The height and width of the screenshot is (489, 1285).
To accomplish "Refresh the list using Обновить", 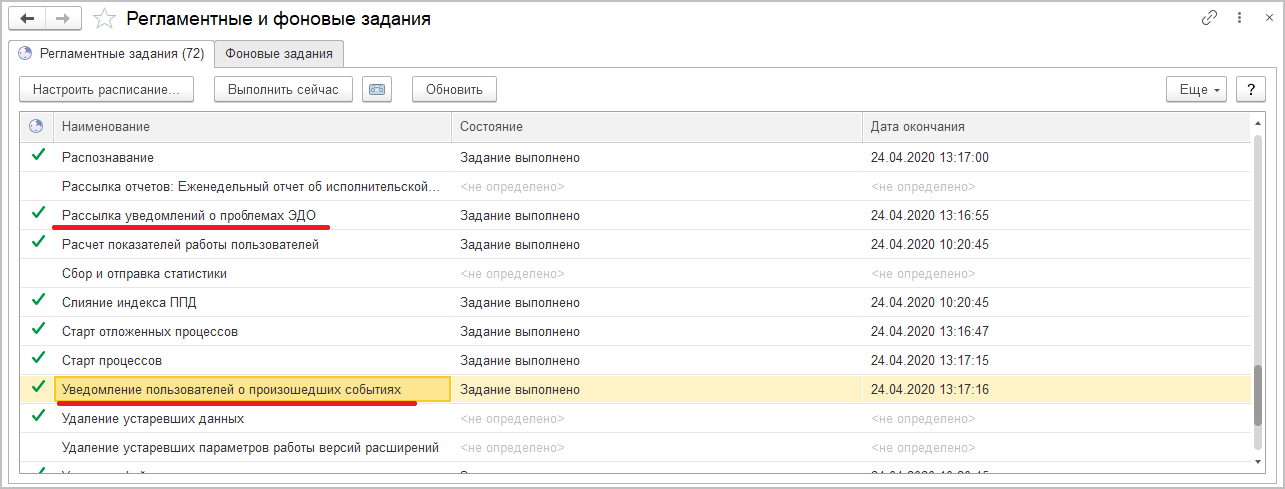I will tap(454, 89).
